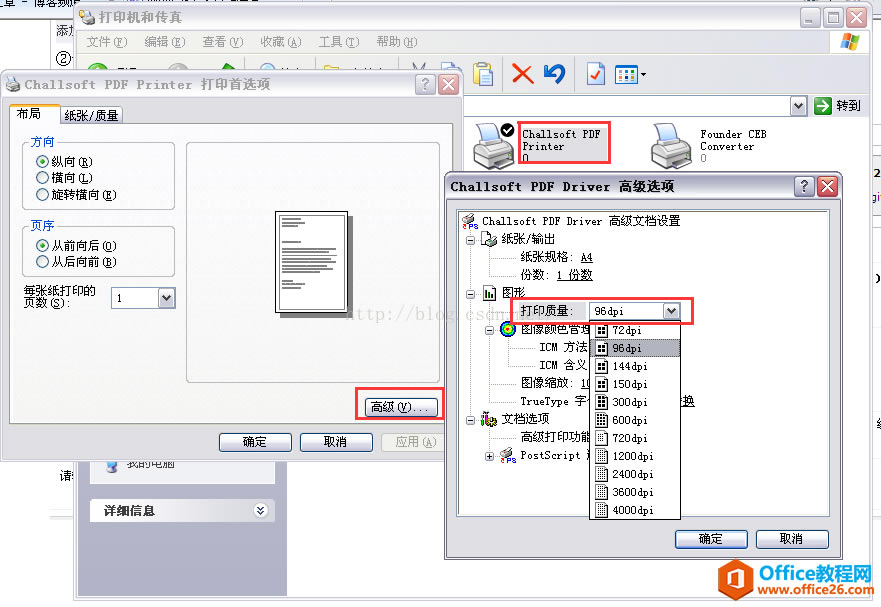Choose 720dpi from the quality list

(635, 438)
